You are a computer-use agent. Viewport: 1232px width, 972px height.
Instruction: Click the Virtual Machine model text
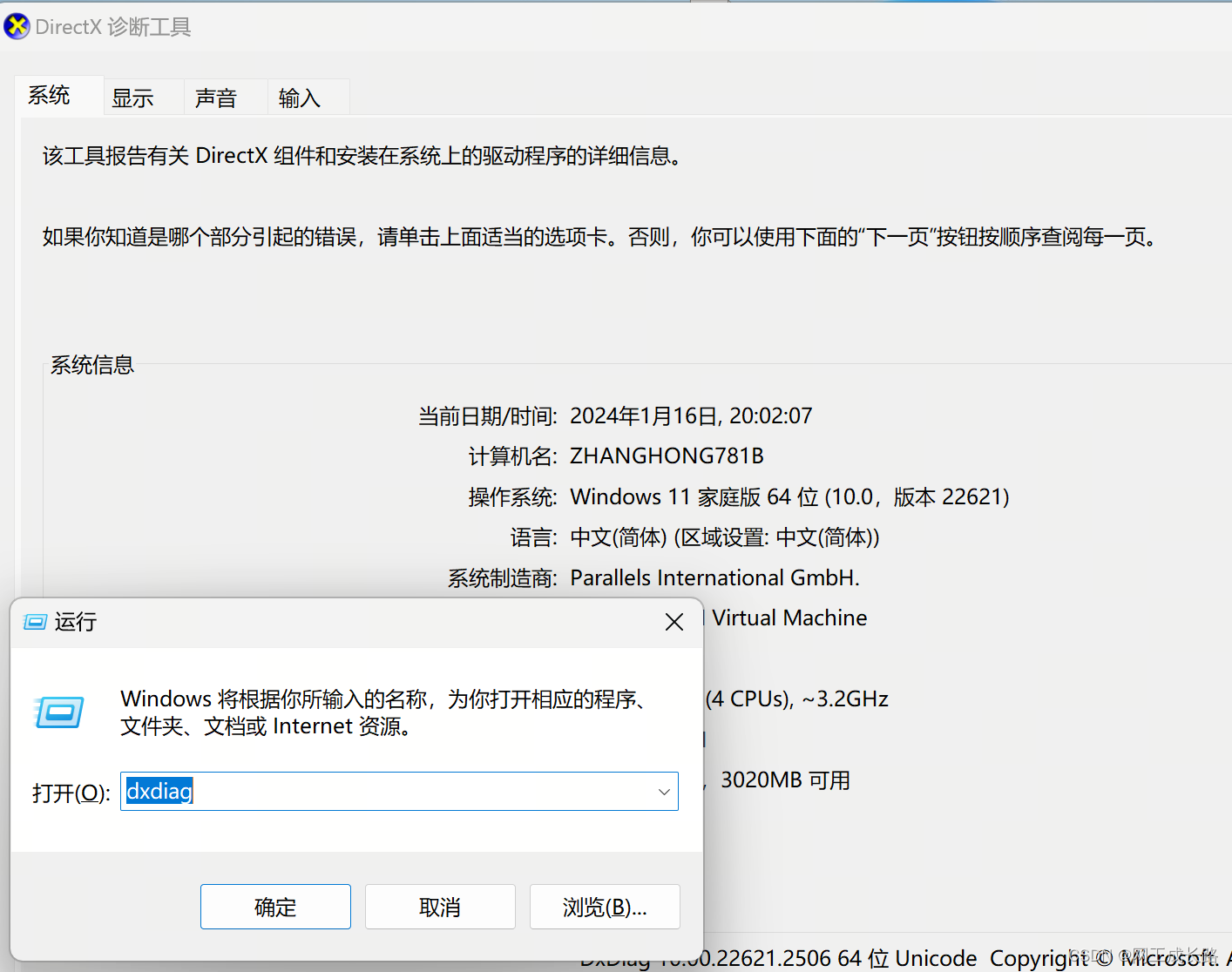789,618
